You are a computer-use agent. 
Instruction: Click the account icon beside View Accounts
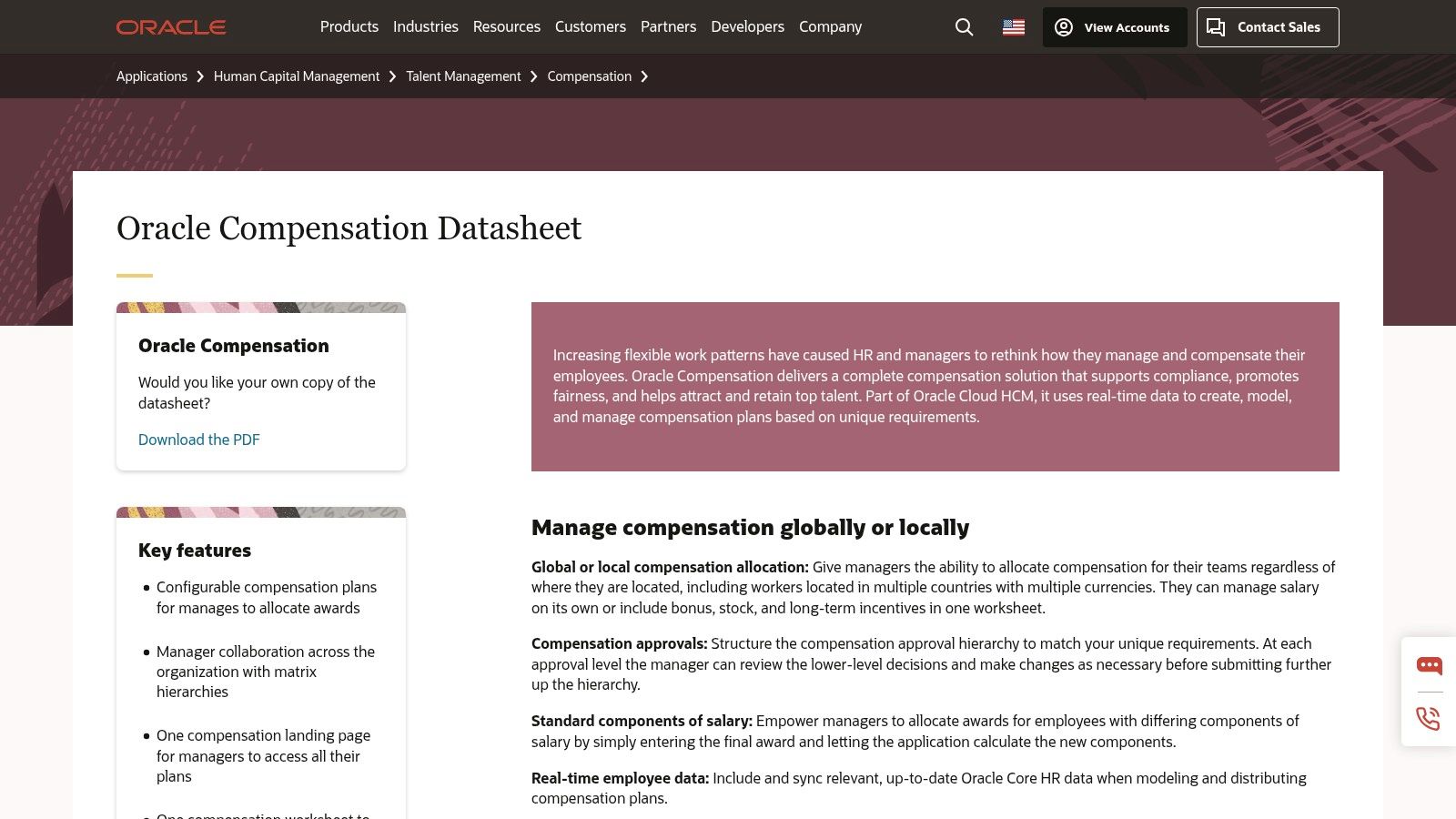click(x=1064, y=27)
